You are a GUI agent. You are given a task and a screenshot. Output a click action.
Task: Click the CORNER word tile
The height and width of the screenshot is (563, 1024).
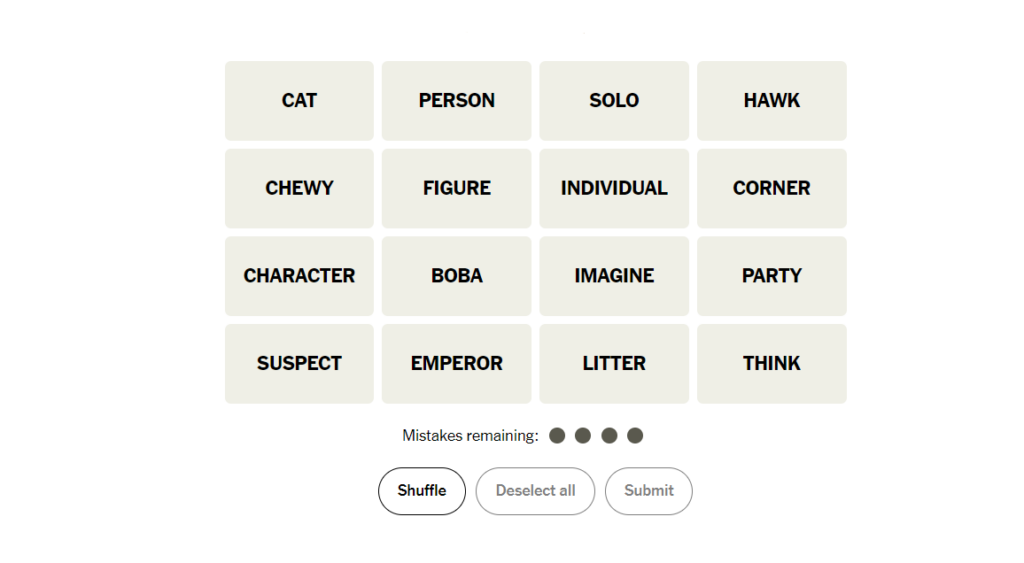point(771,188)
